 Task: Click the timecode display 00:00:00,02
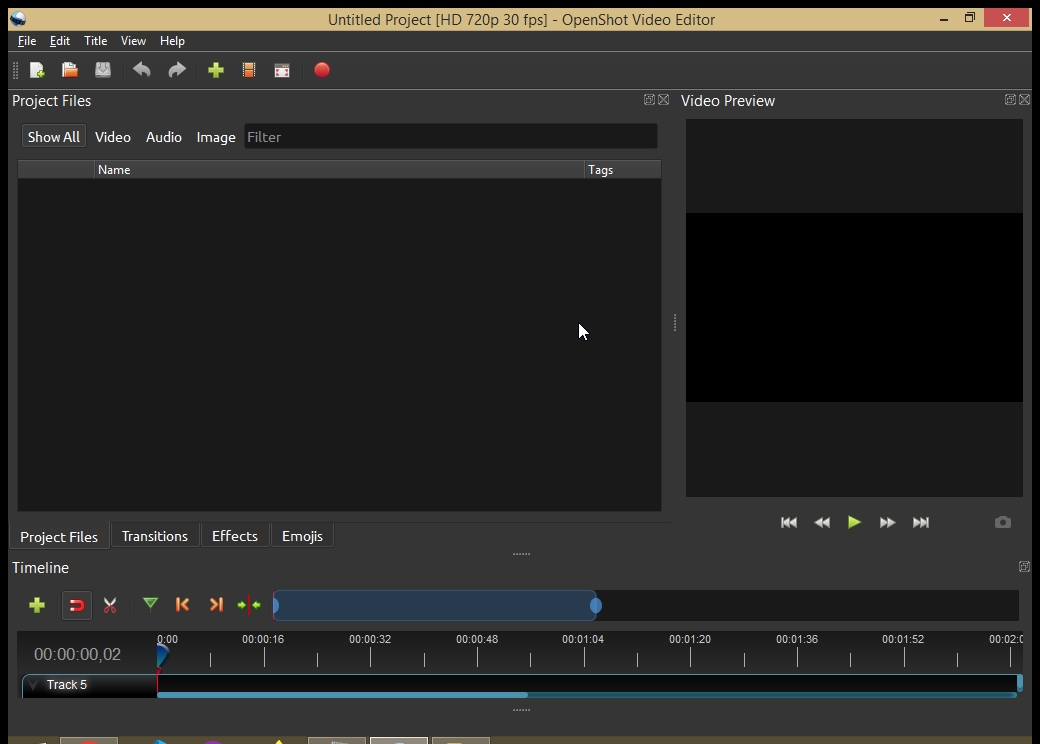[x=78, y=654]
